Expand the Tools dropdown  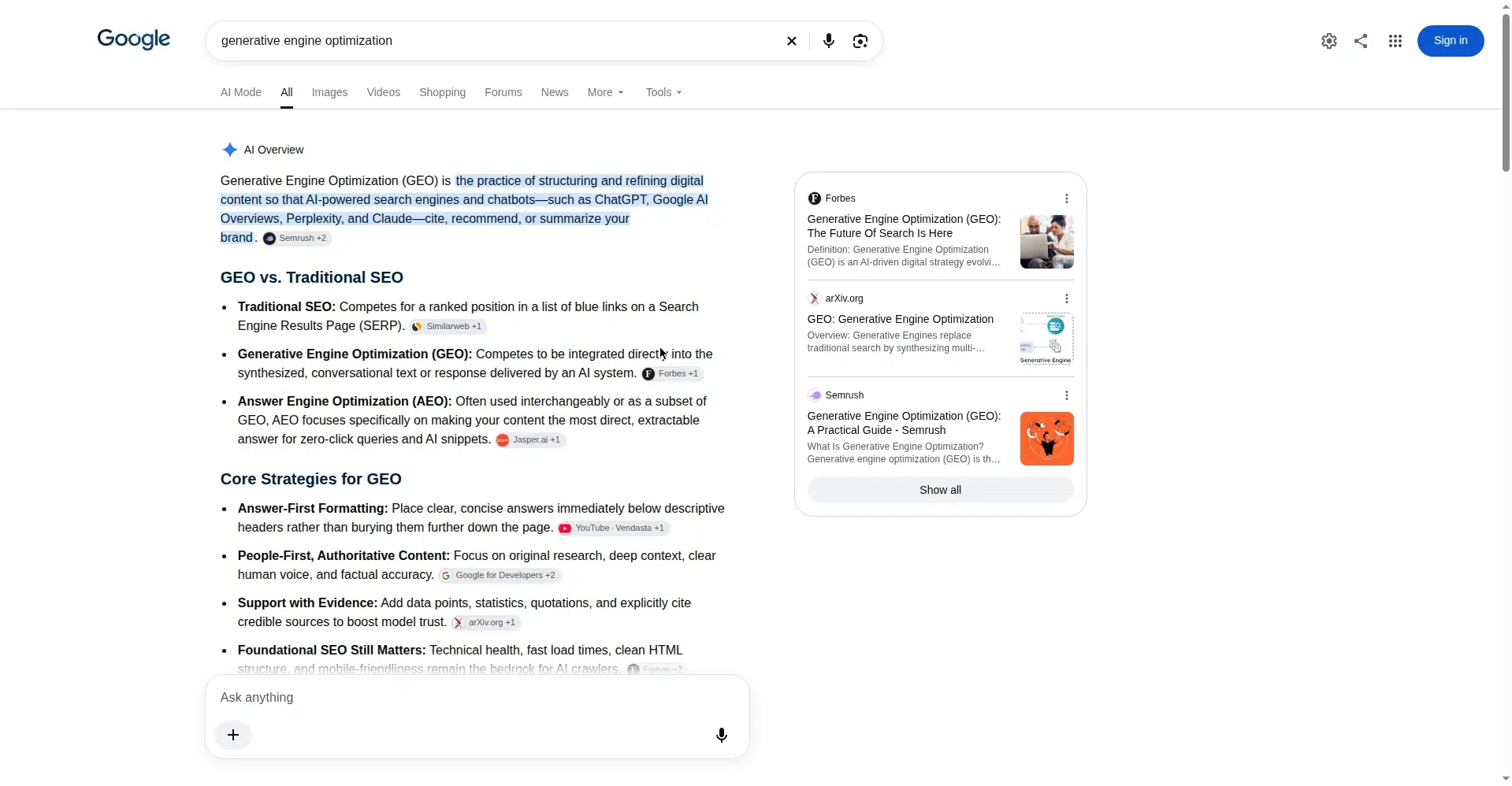tap(663, 92)
